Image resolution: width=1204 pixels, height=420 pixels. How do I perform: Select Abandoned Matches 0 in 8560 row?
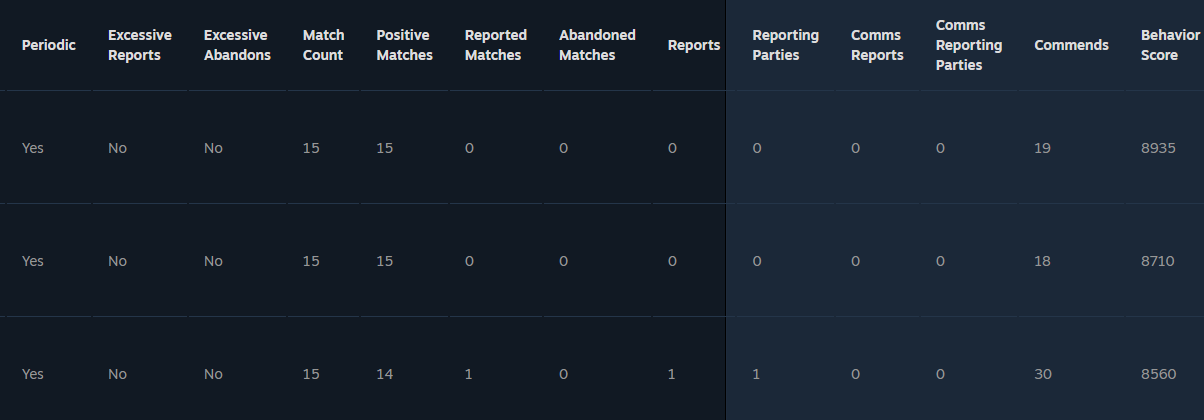(x=563, y=374)
